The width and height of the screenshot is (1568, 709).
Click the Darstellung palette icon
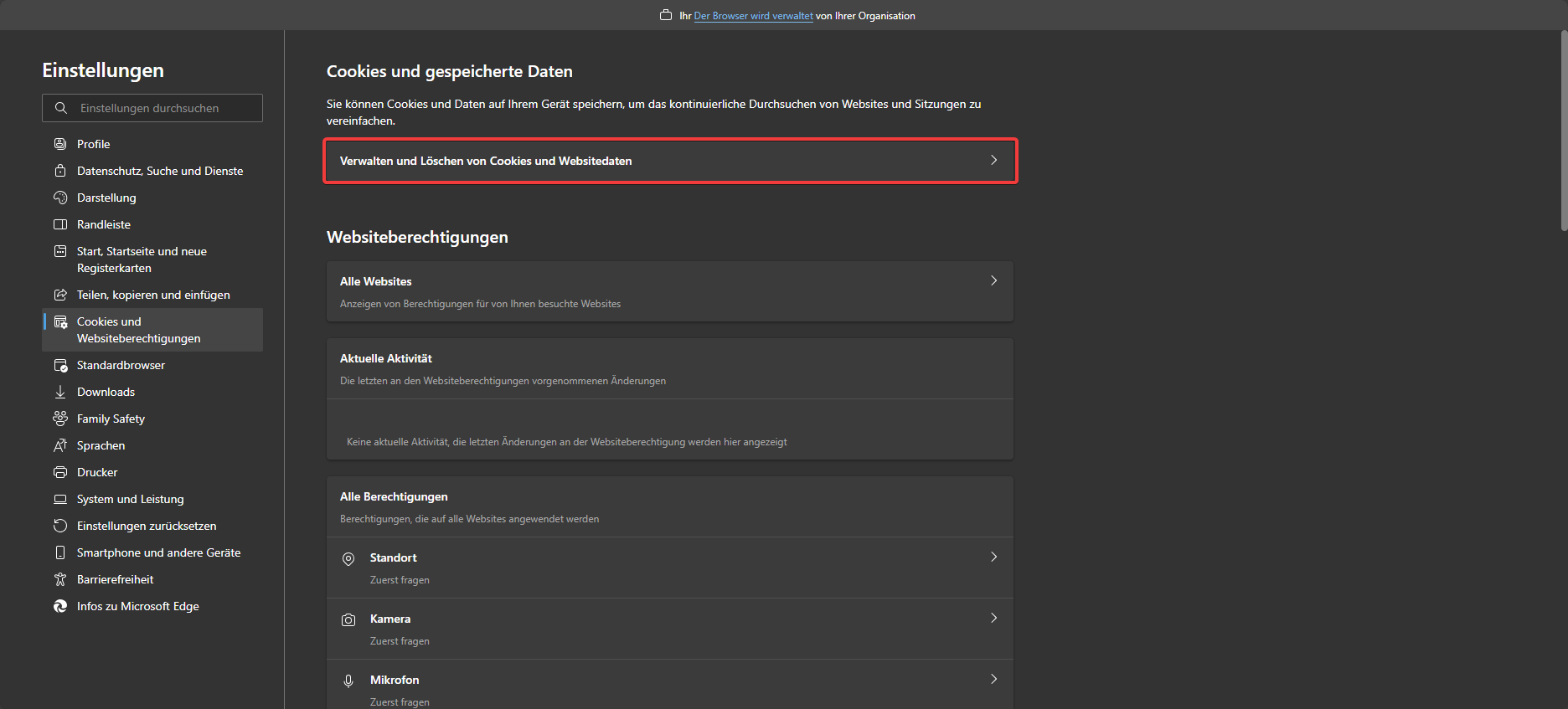point(60,198)
